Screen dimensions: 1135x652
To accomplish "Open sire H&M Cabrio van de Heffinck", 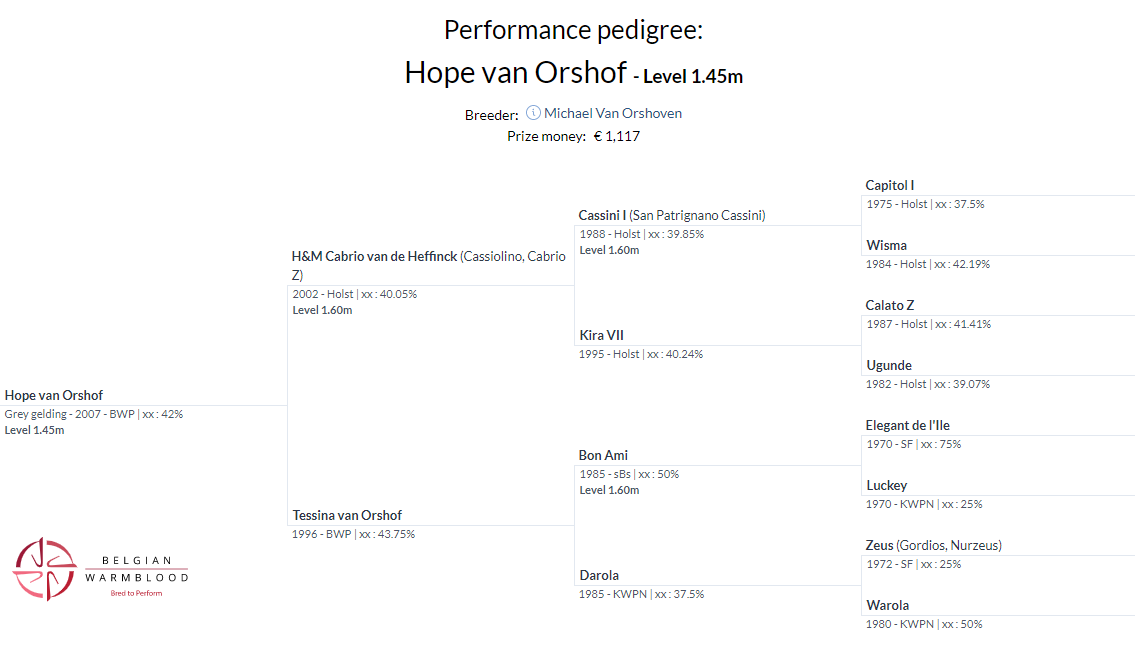I will pos(375,256).
